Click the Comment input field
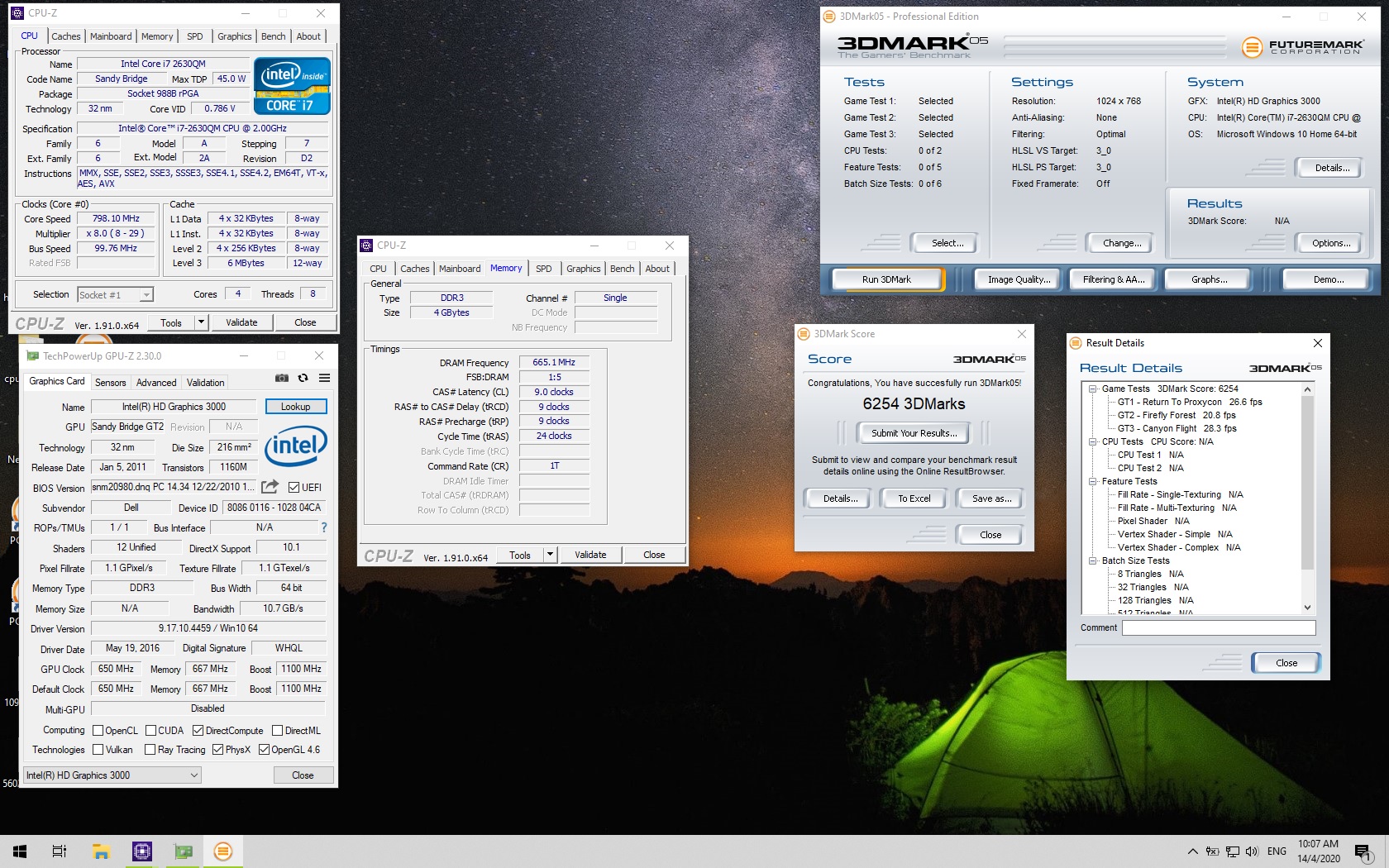 point(1218,627)
